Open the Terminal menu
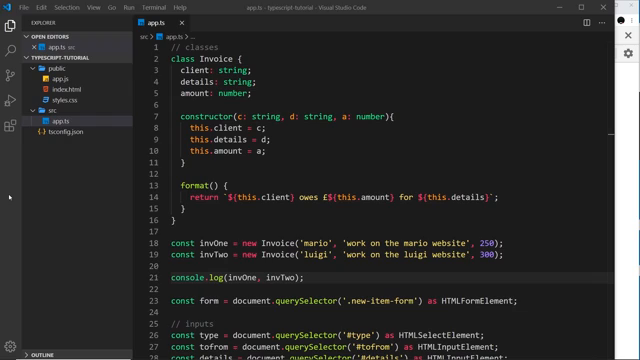Image resolution: width=640 pixels, height=360 pixels. tap(154, 7)
